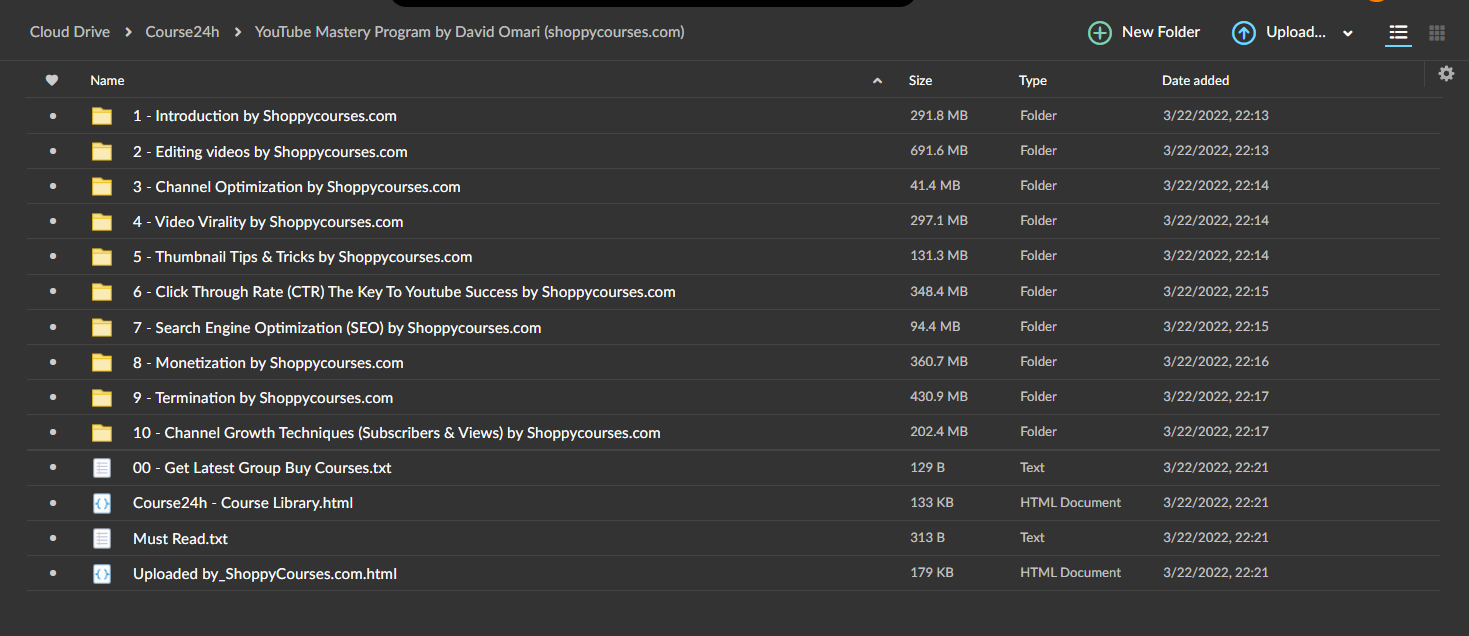Toggle favorite dot for 1 - Introduction folder
1469x636 pixels.
pyautogui.click(x=53, y=116)
